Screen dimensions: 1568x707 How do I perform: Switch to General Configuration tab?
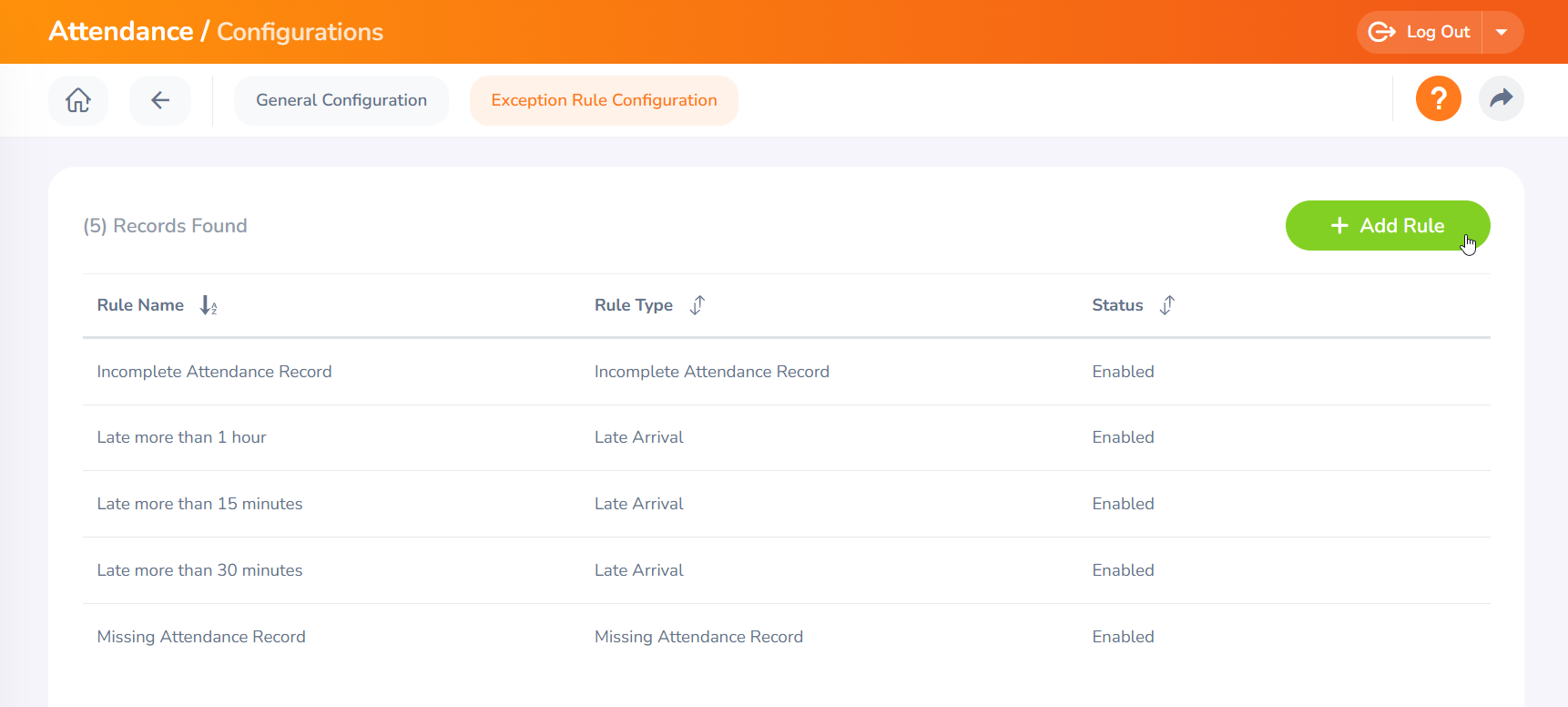coord(341,100)
